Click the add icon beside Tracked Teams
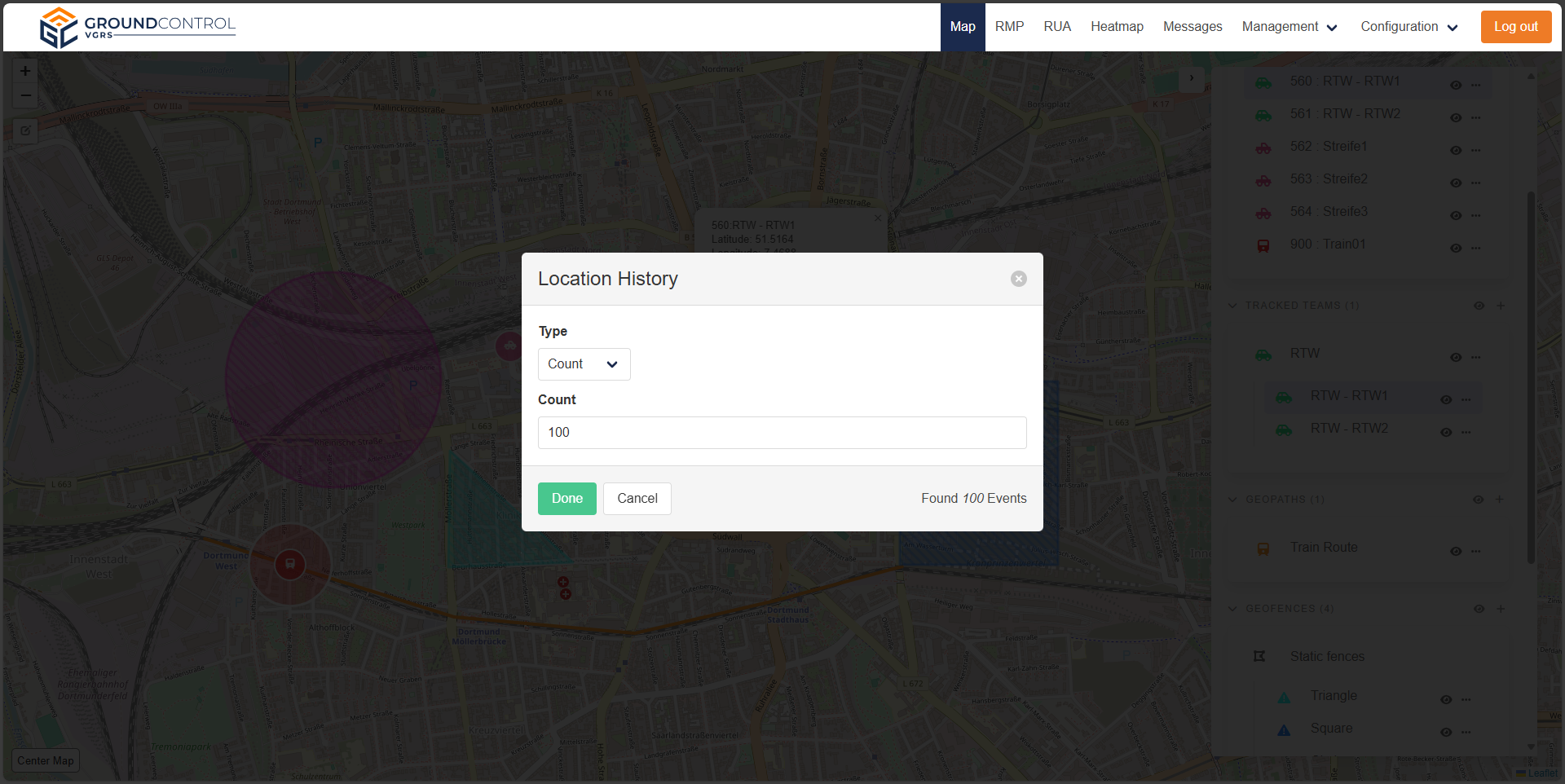 tap(1501, 306)
